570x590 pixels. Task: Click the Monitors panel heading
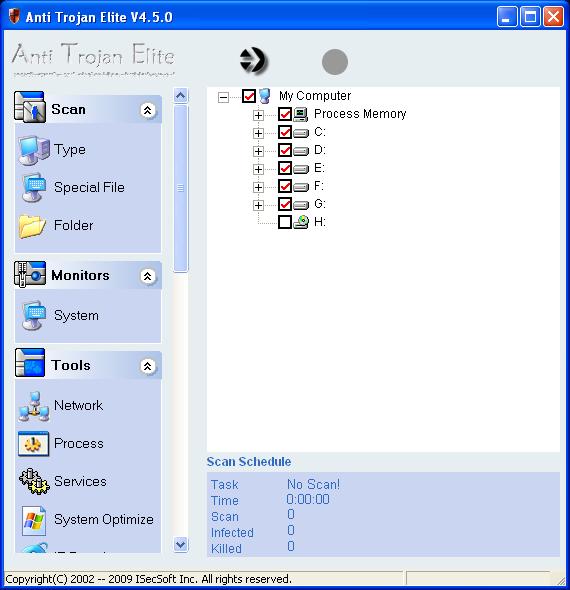80,275
